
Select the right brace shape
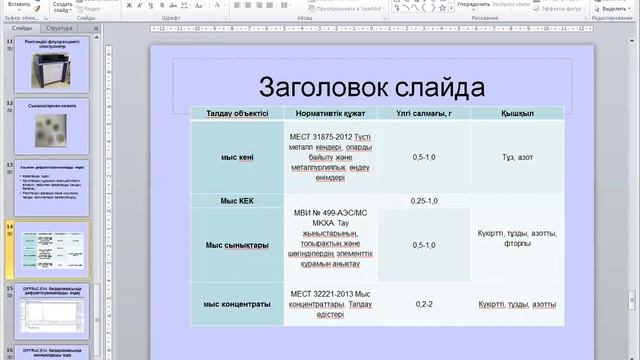coord(433,8)
